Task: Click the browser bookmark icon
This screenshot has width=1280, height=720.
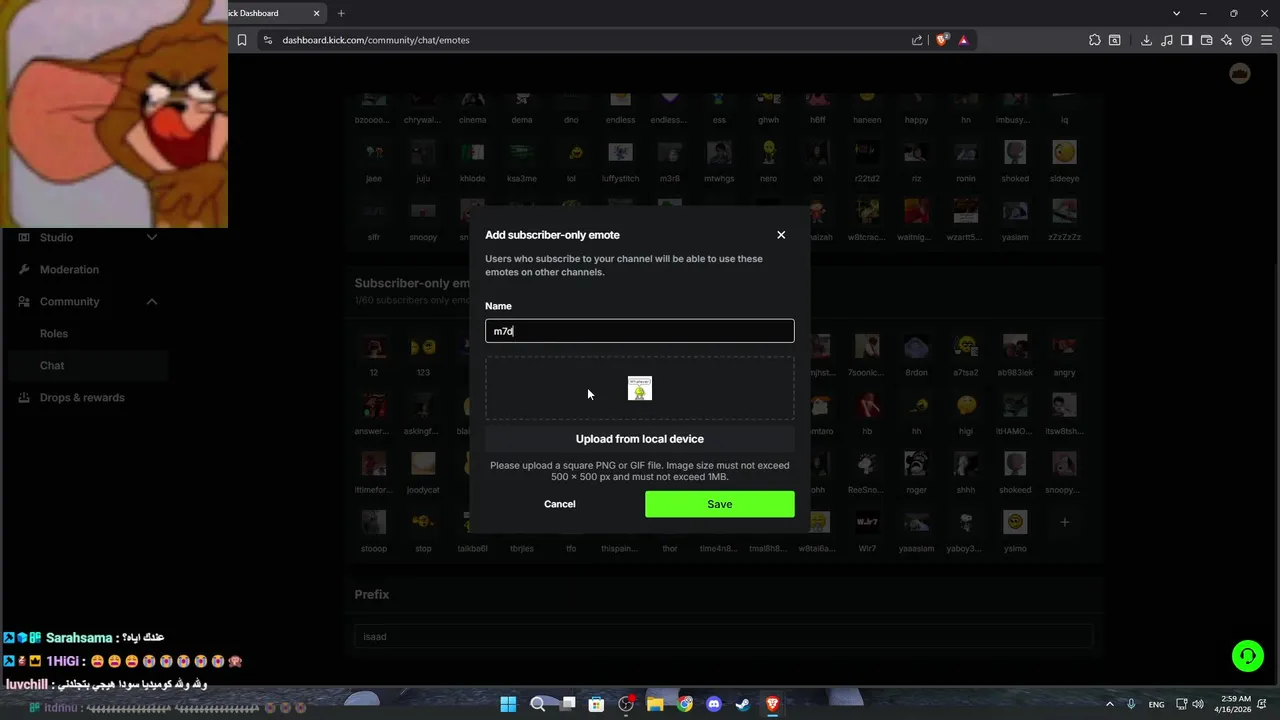Action: pyautogui.click(x=241, y=40)
